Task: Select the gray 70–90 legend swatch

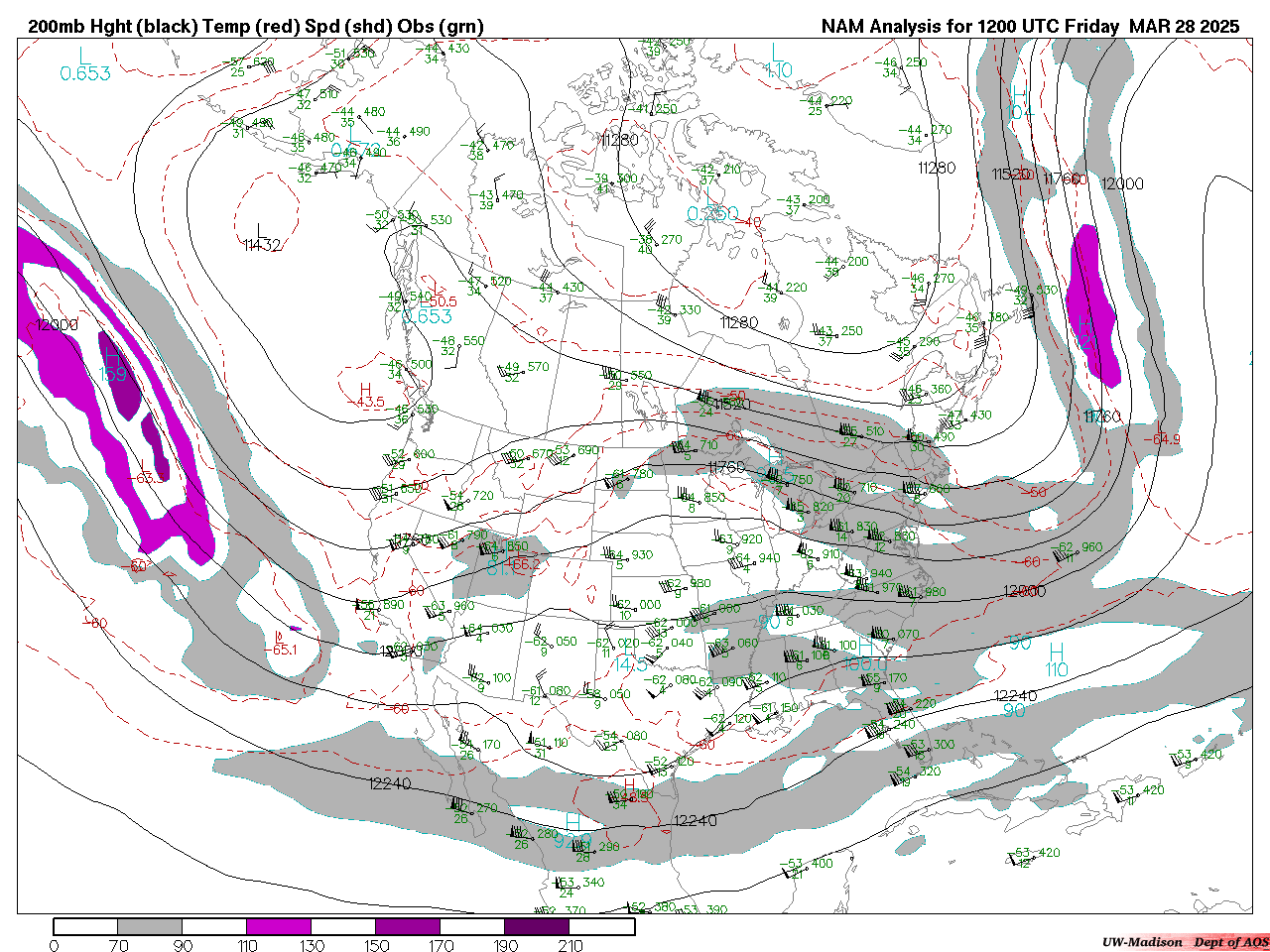Action: [x=150, y=926]
